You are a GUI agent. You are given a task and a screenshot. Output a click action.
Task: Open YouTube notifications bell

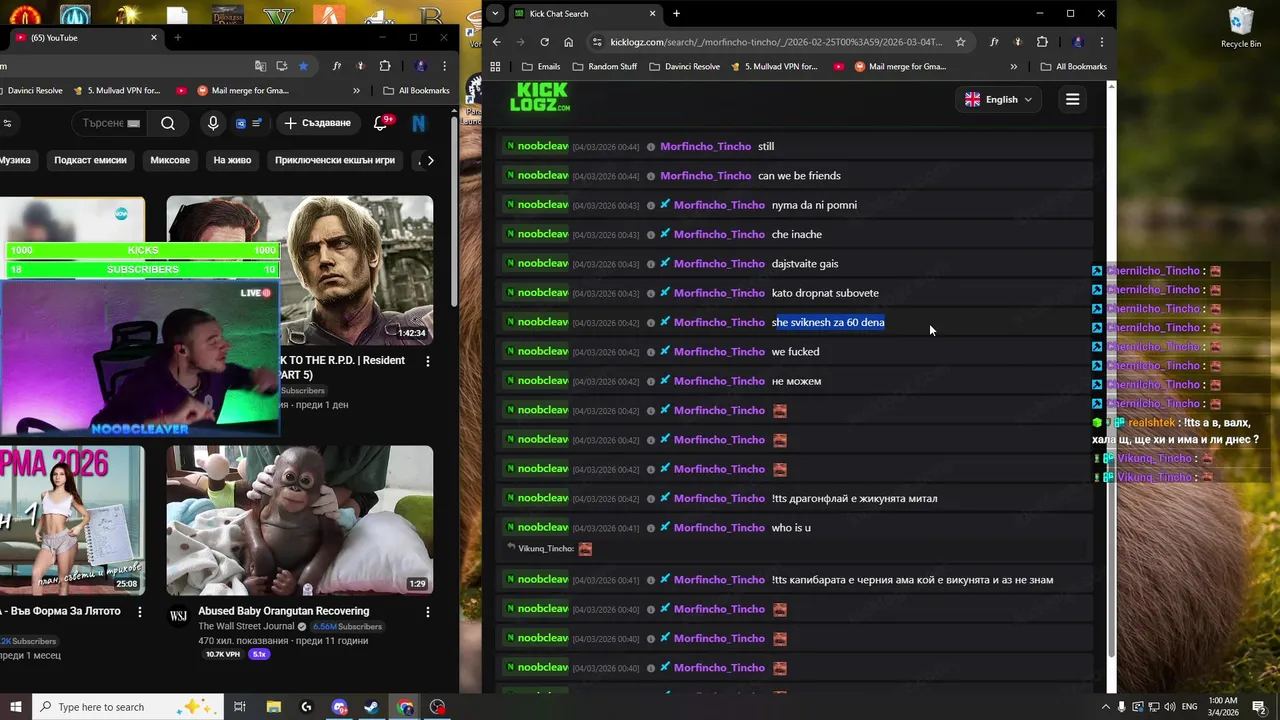pos(380,123)
